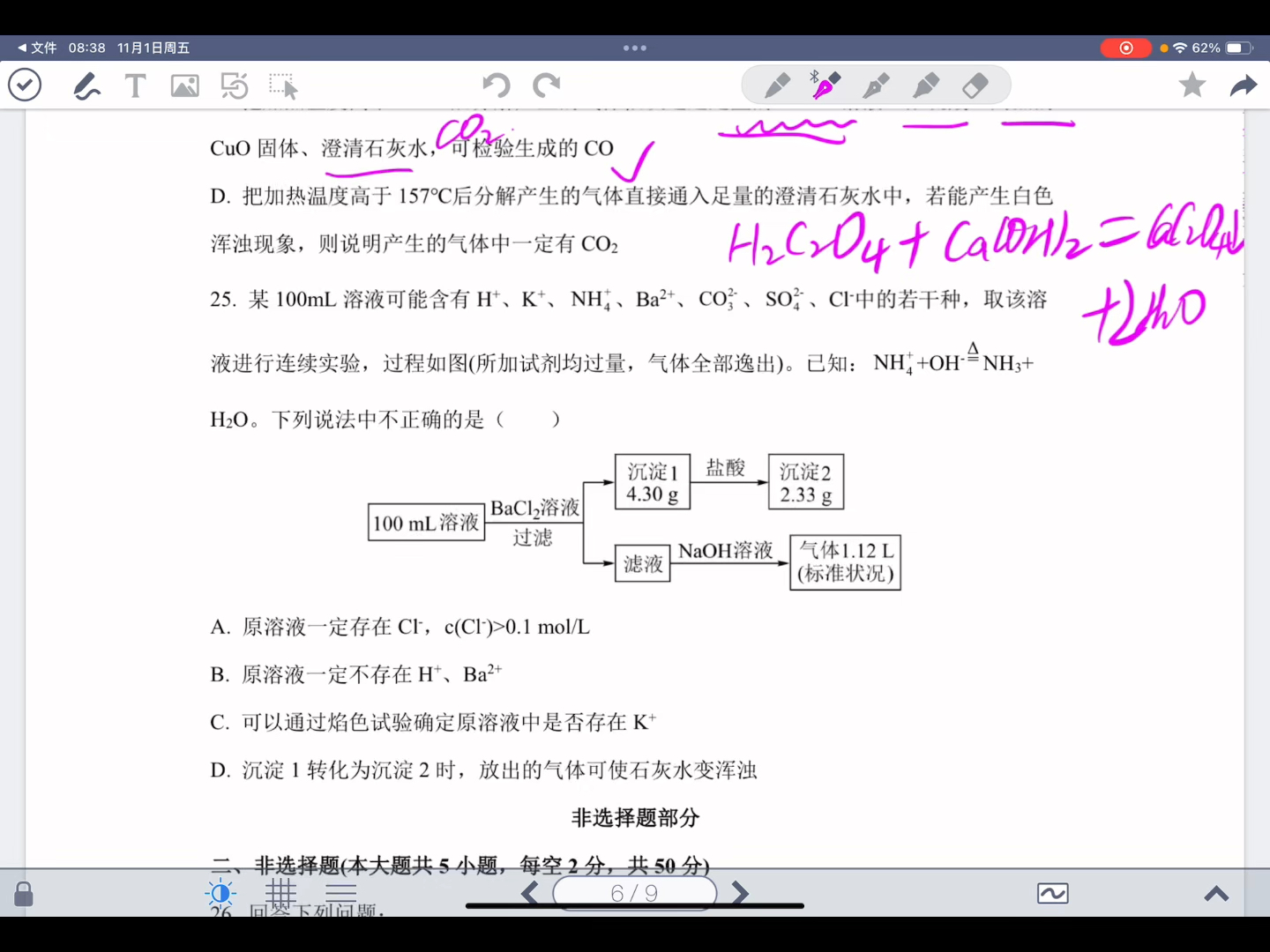Click the 沉淀2 2.33 g box
Viewport: 1270px width, 952px height.
click(x=806, y=482)
